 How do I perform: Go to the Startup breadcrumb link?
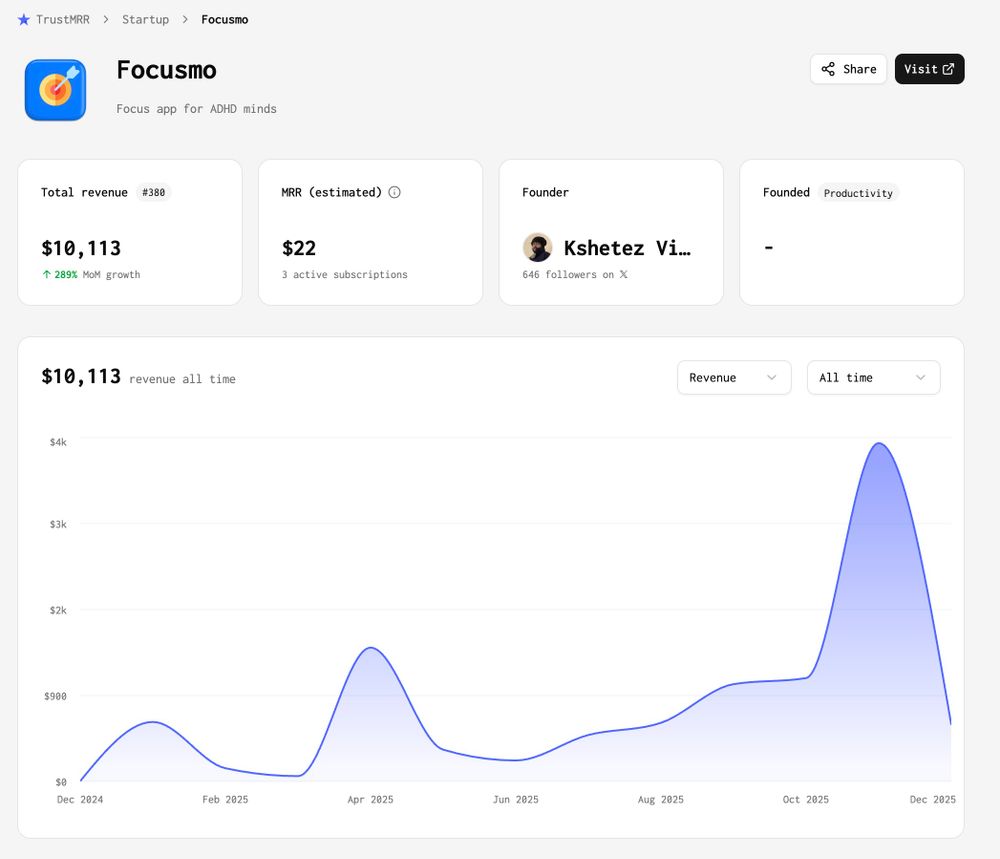click(x=145, y=20)
